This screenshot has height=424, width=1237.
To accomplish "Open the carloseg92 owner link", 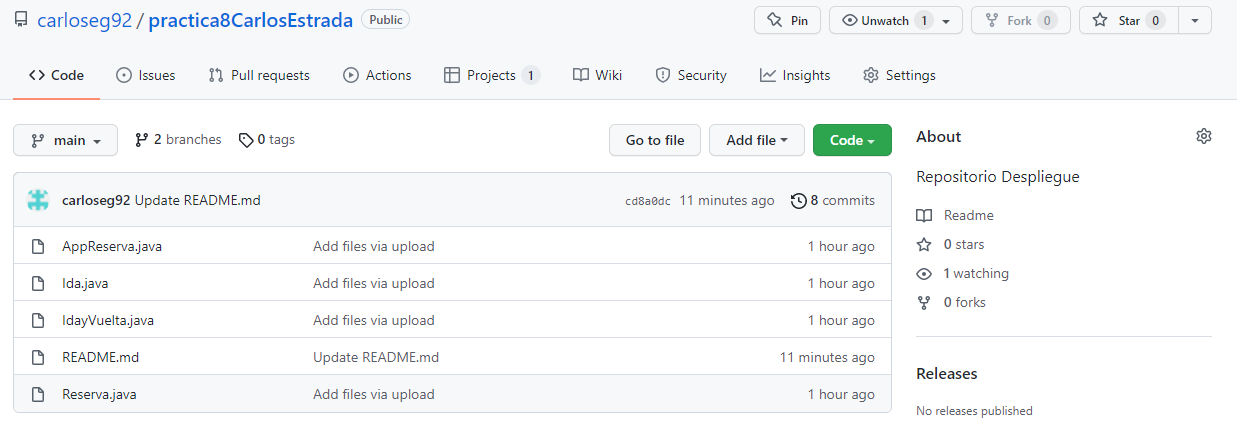I will point(84,20).
